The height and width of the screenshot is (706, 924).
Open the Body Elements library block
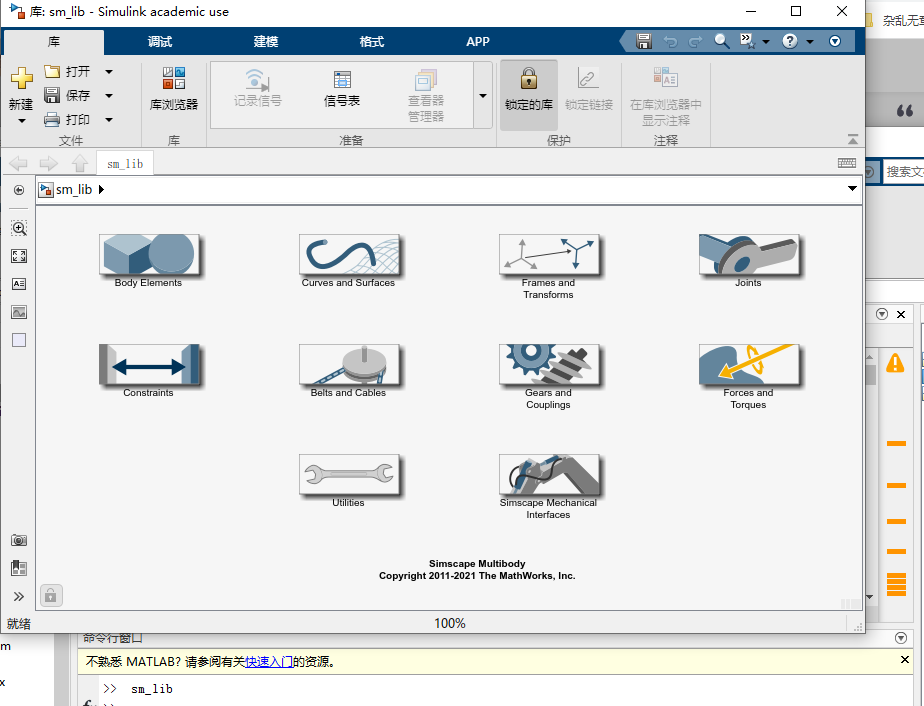[x=149, y=255]
